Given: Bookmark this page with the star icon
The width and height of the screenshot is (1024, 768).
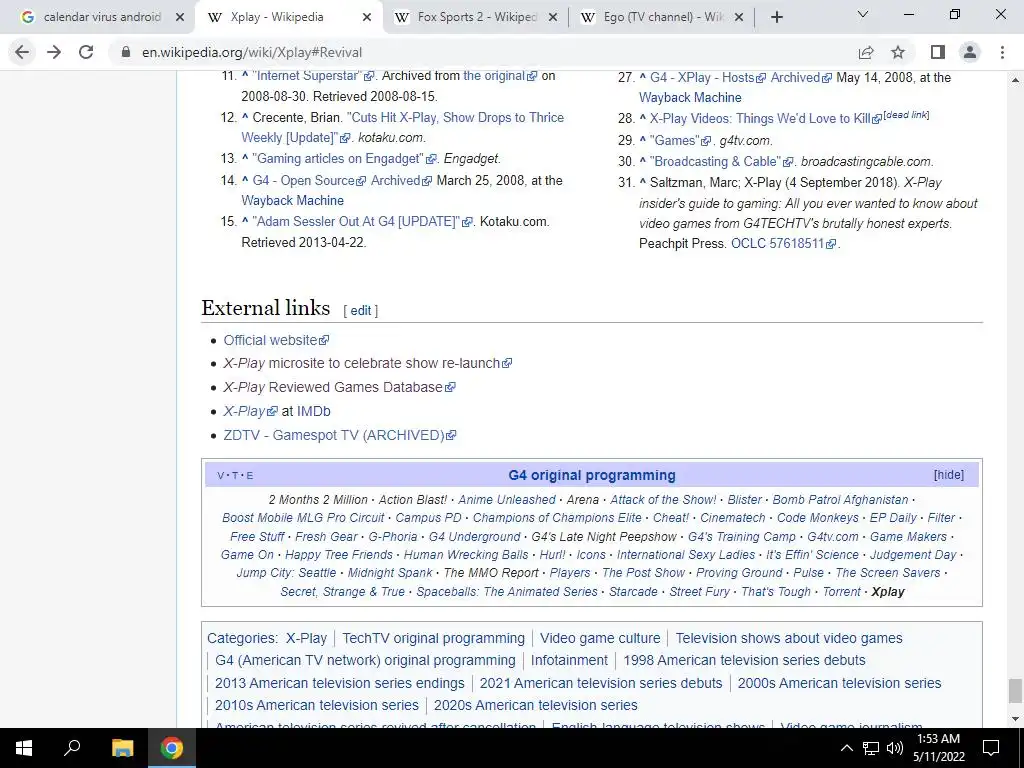Looking at the screenshot, I should click(x=899, y=52).
